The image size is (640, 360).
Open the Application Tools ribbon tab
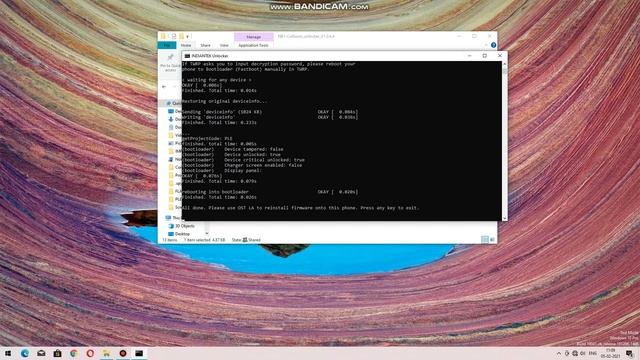253,45
